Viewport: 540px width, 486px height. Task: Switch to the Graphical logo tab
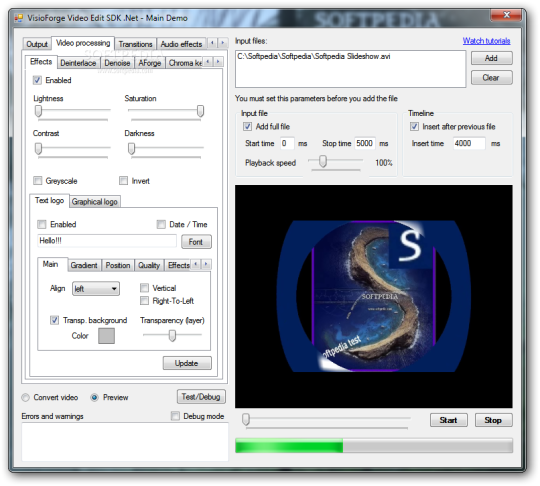[x=95, y=202]
